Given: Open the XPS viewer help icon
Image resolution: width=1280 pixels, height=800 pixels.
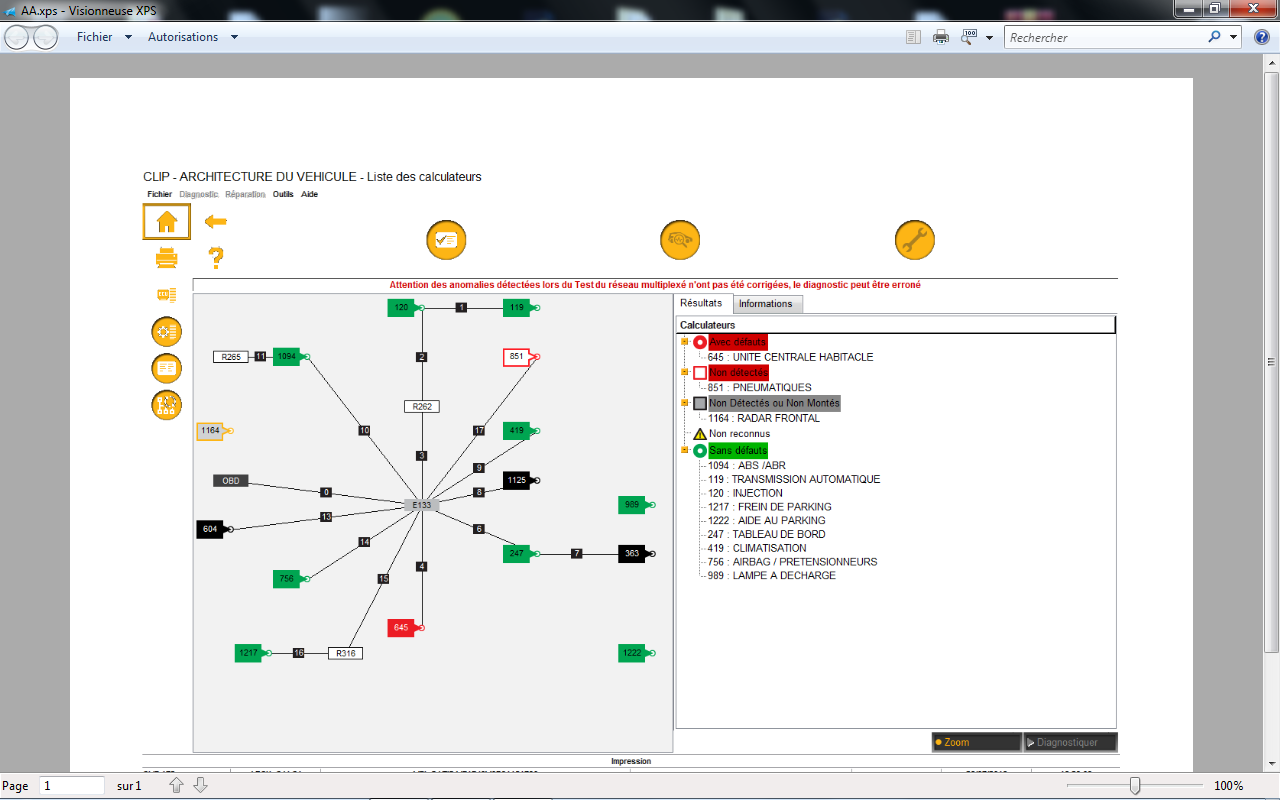Looking at the screenshot, I should click(1261, 37).
